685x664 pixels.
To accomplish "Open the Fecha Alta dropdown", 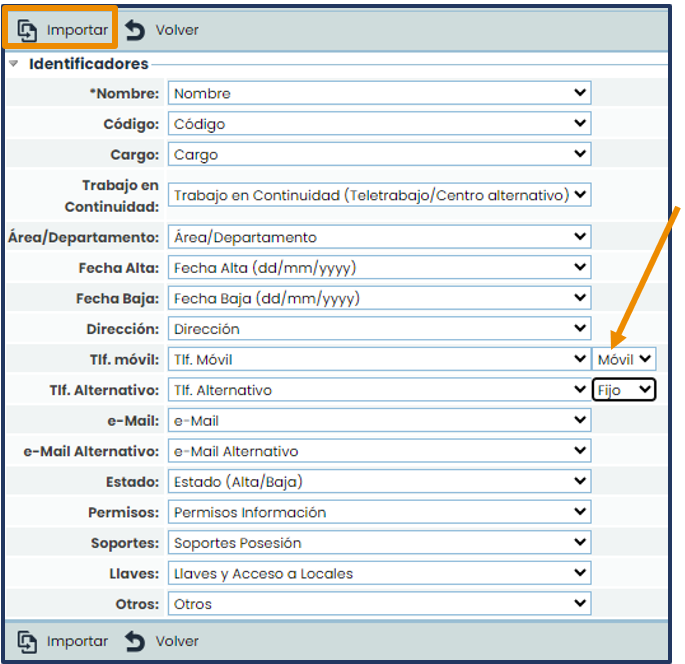I will [379, 268].
